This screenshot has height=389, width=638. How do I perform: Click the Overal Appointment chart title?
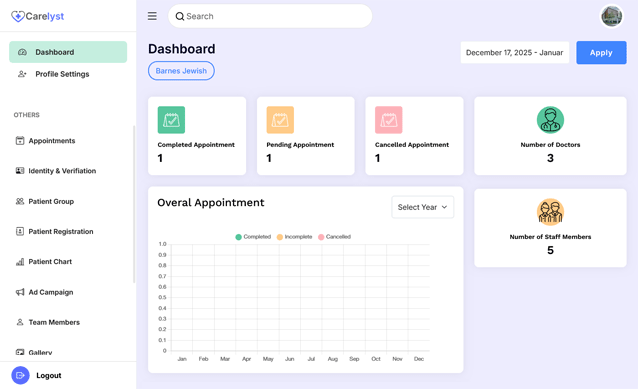click(x=211, y=203)
